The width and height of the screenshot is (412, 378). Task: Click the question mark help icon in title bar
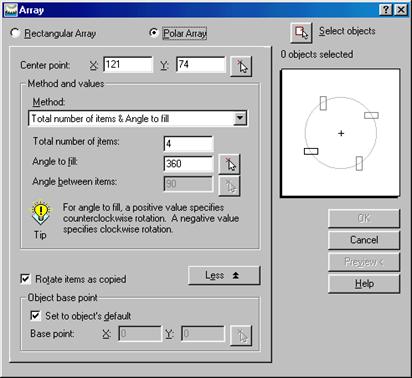pyautogui.click(x=386, y=10)
